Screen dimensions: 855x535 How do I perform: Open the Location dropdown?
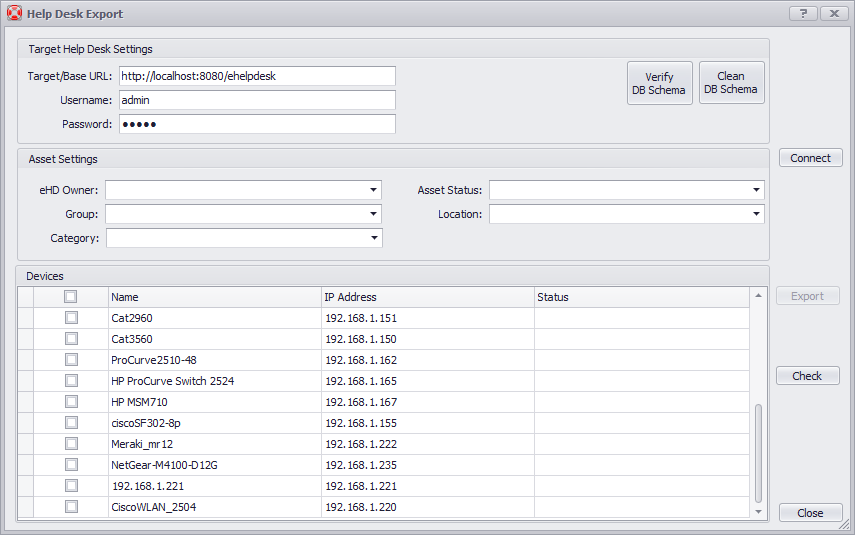coord(756,214)
